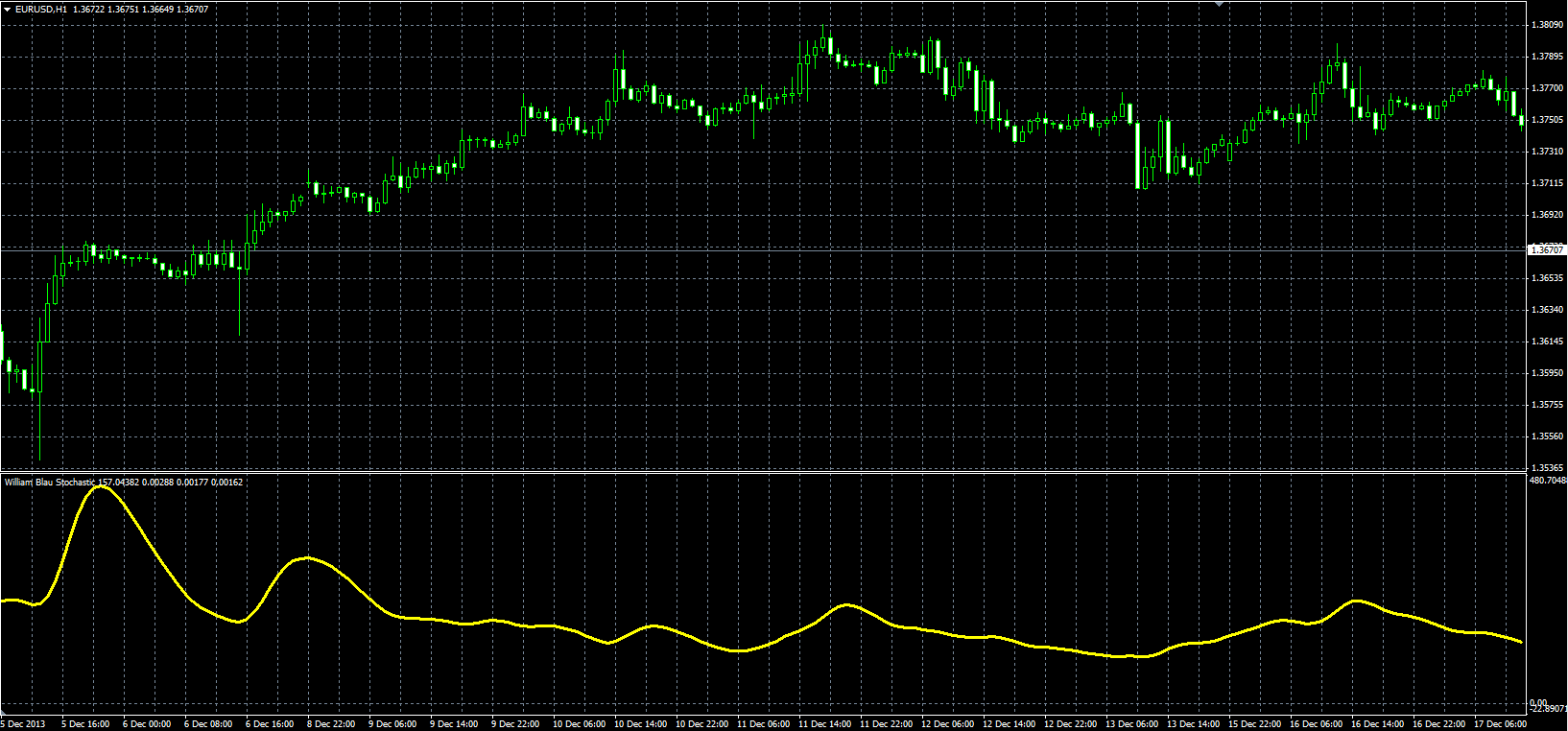
Task: Click the 1.37115 price axis label
Action: [x=1546, y=183]
